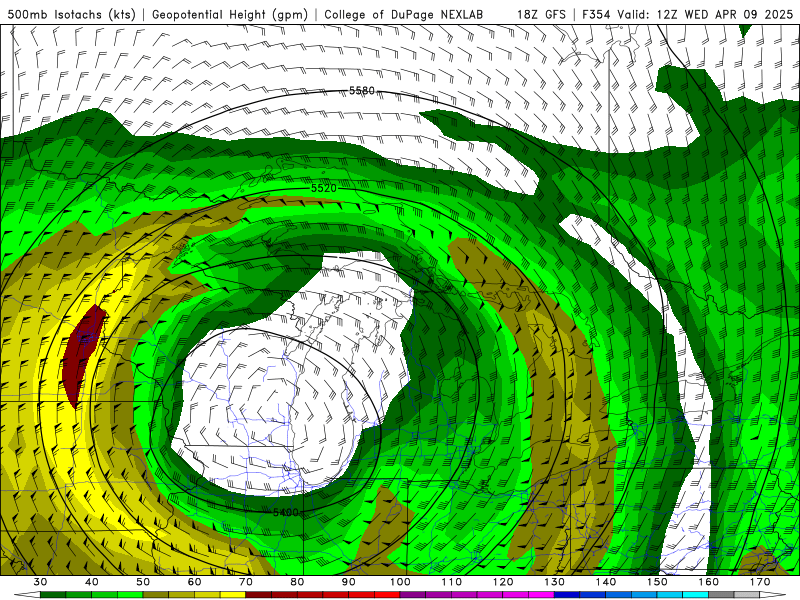Viewport: 800px width, 600px height.
Task: Click the 70 label on the color scale
Action: coord(246,582)
